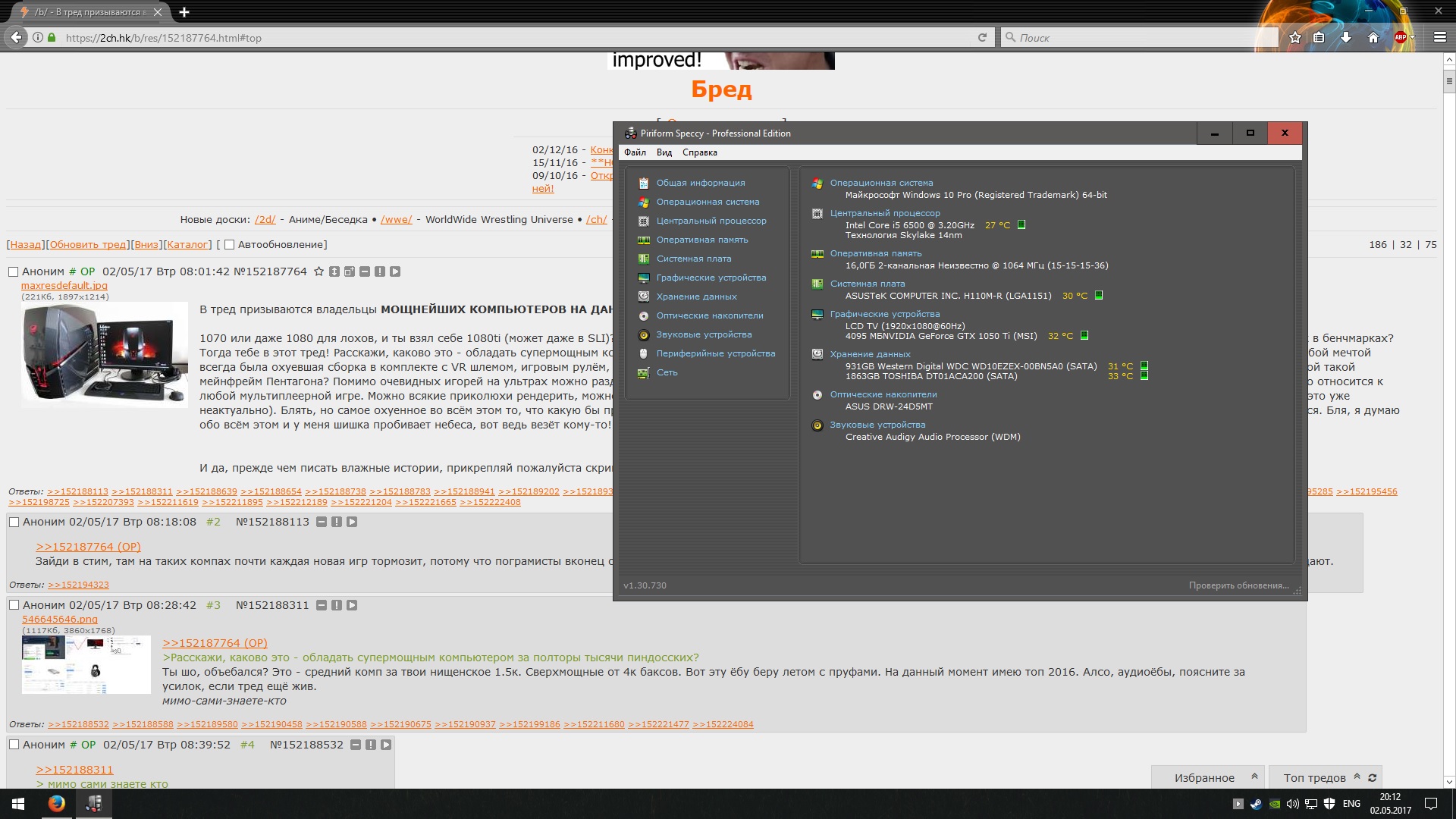
Task: Open volume control in system tray
Action: click(x=1293, y=804)
